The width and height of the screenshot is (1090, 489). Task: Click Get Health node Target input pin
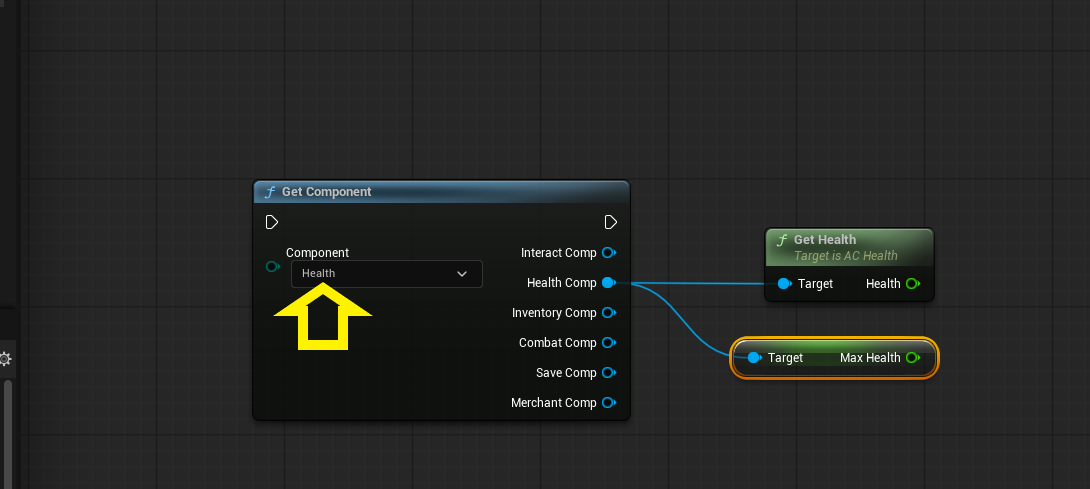pos(785,283)
